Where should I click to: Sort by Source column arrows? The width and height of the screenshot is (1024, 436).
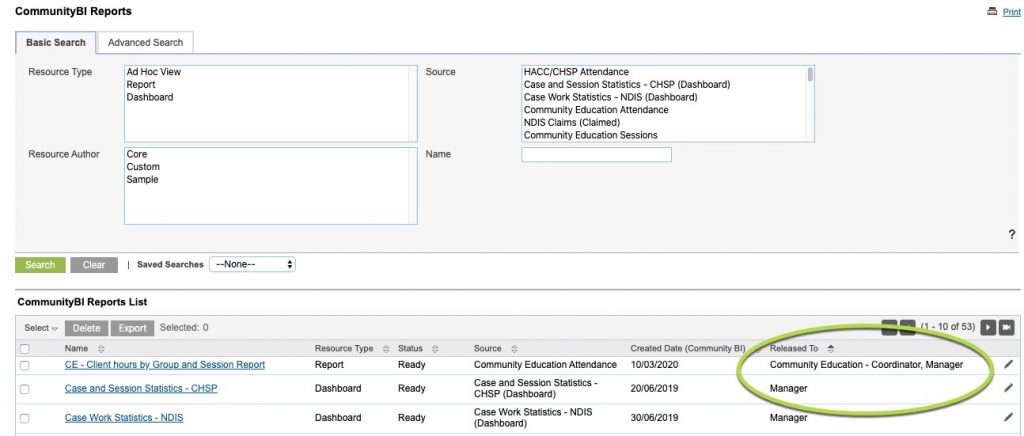(x=515, y=349)
